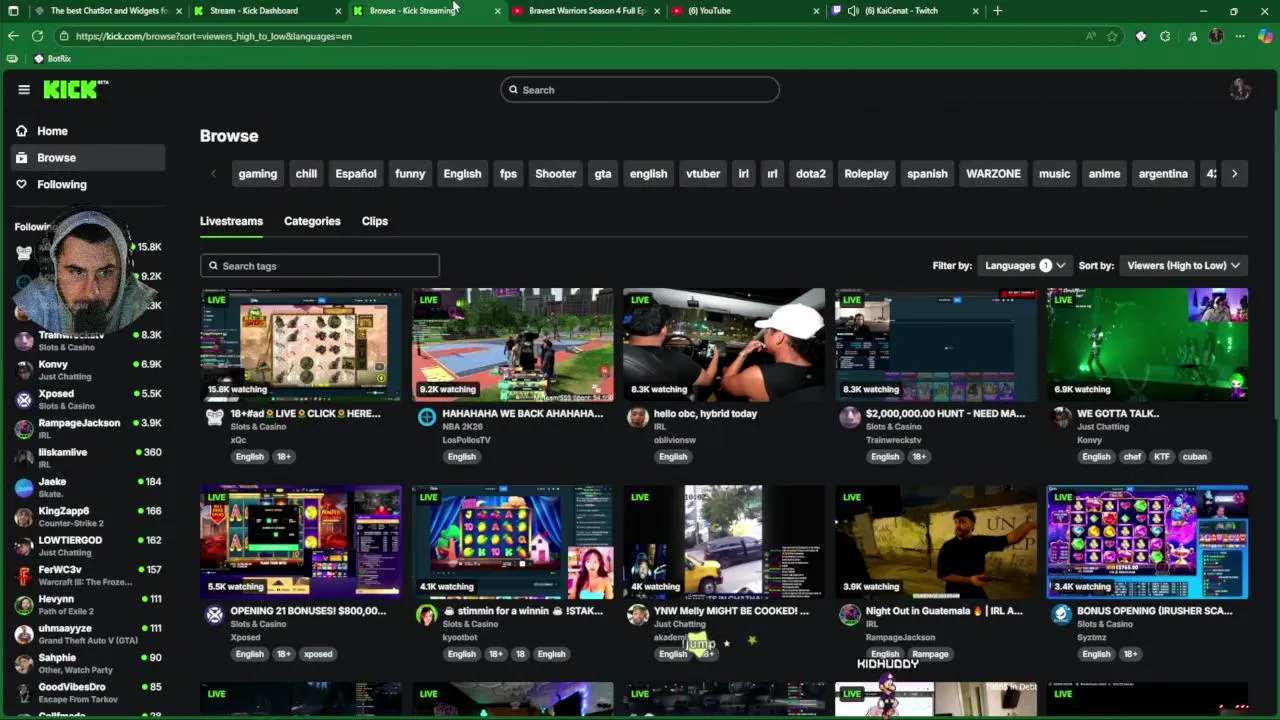
Task: Click the BotRix bookmark
Action: point(52,59)
